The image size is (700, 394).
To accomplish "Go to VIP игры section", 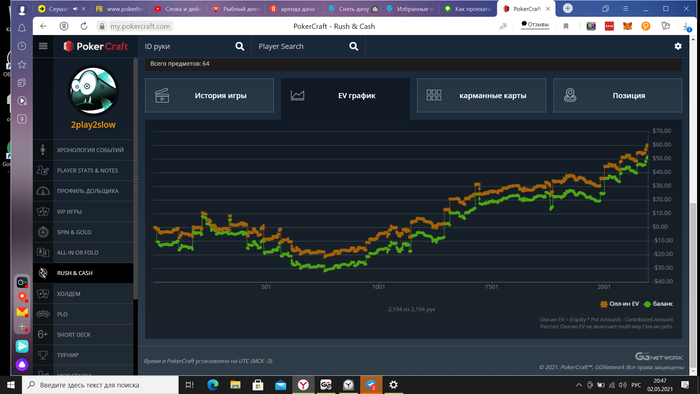I will coord(83,212).
